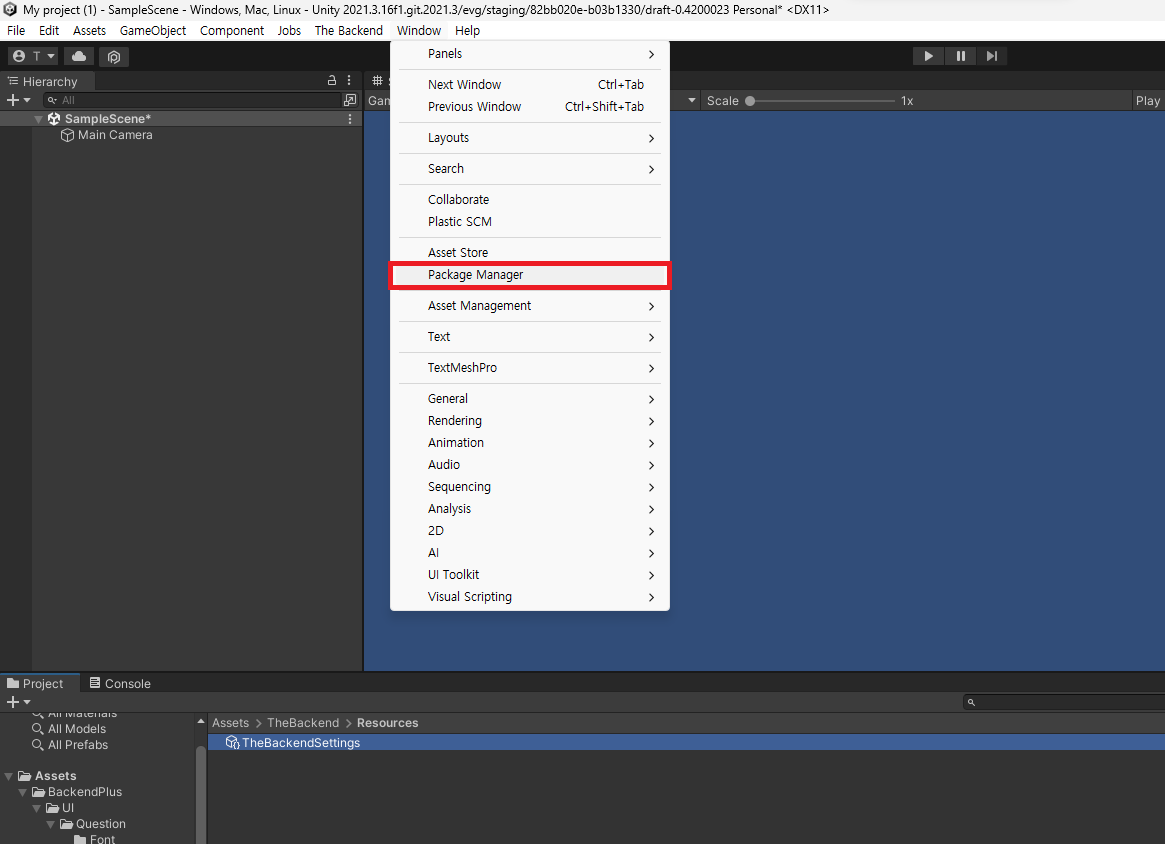
Task: Click Collaborate in Window menu
Action: point(530,200)
